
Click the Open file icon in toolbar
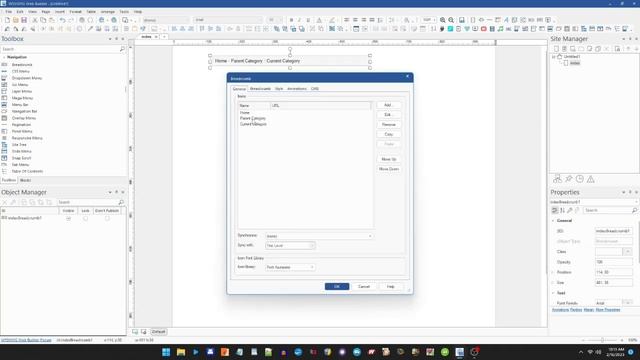pos(16,20)
